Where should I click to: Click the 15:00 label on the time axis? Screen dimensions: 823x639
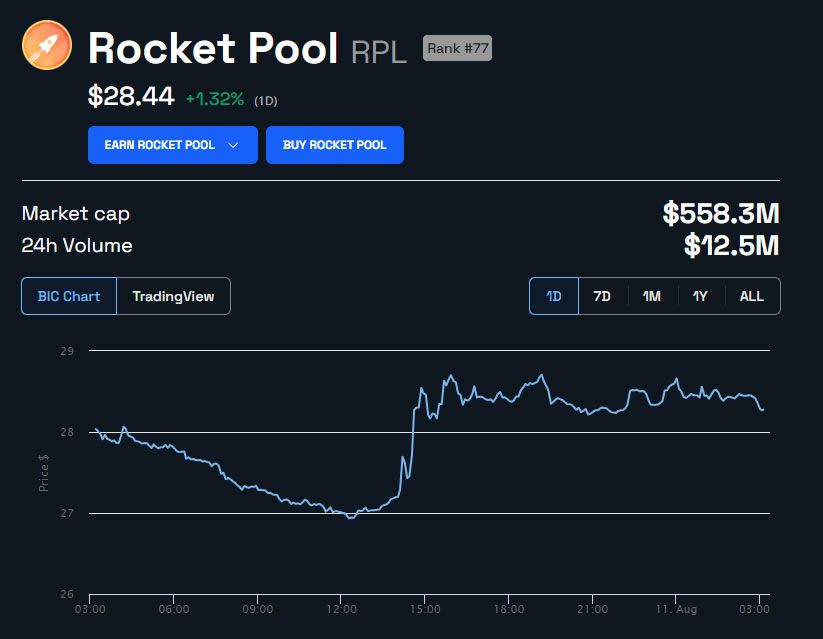coord(425,608)
